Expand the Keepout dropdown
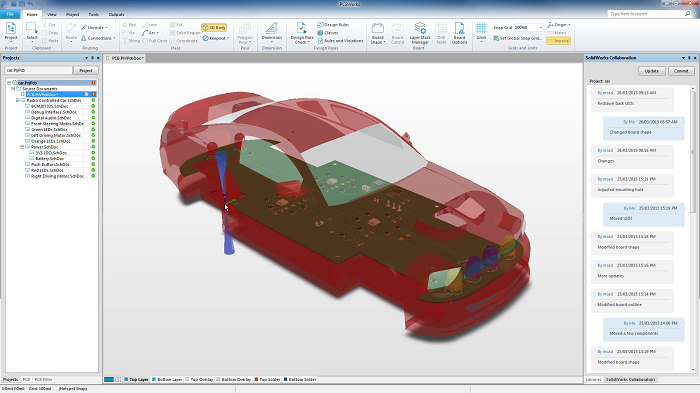This screenshot has height=393, width=700. pyautogui.click(x=228, y=38)
